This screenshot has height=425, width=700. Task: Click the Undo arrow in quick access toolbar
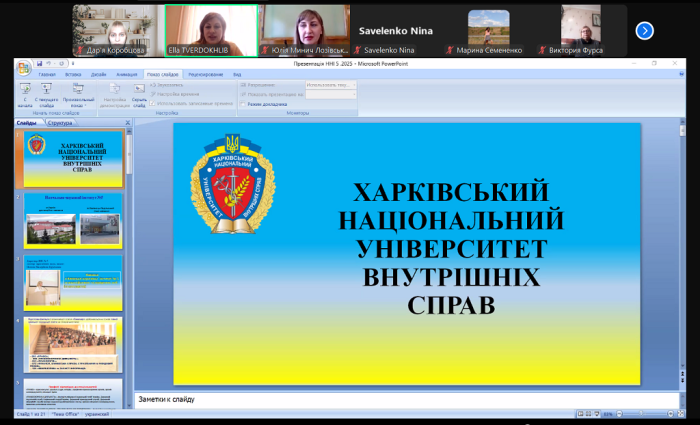pos(48,63)
